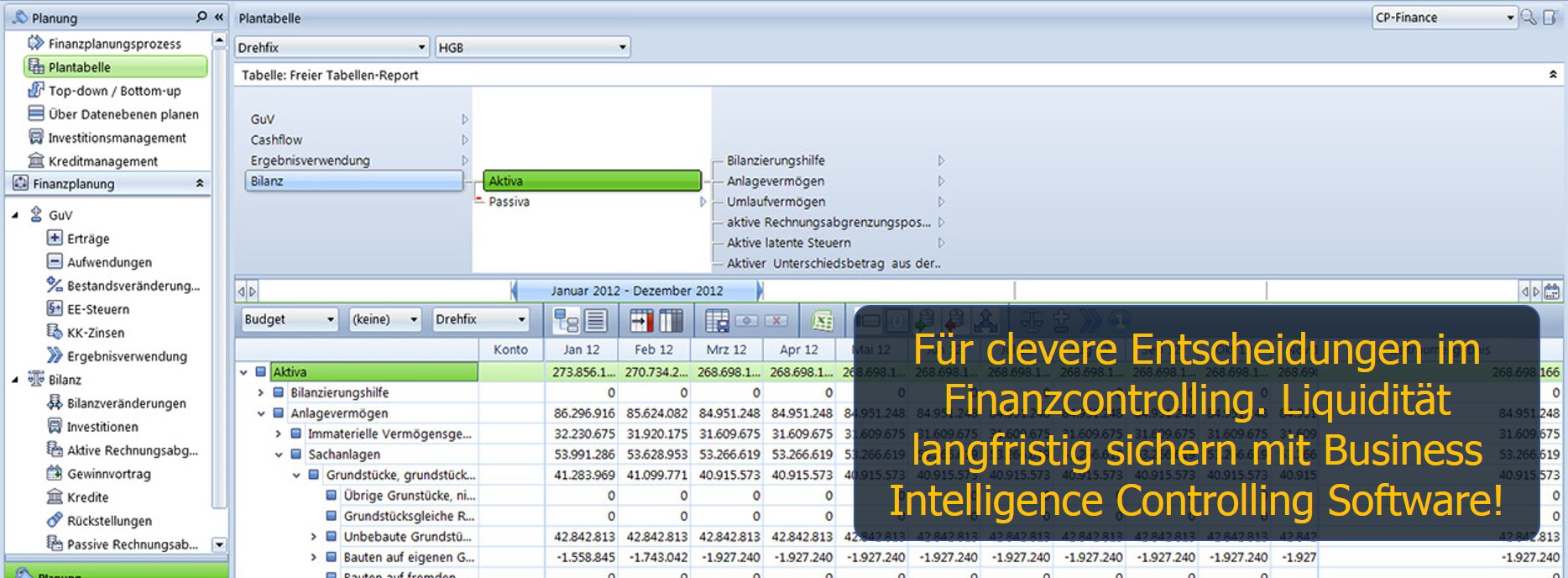Collapse GuV node in sidebar tree

(x=15, y=216)
